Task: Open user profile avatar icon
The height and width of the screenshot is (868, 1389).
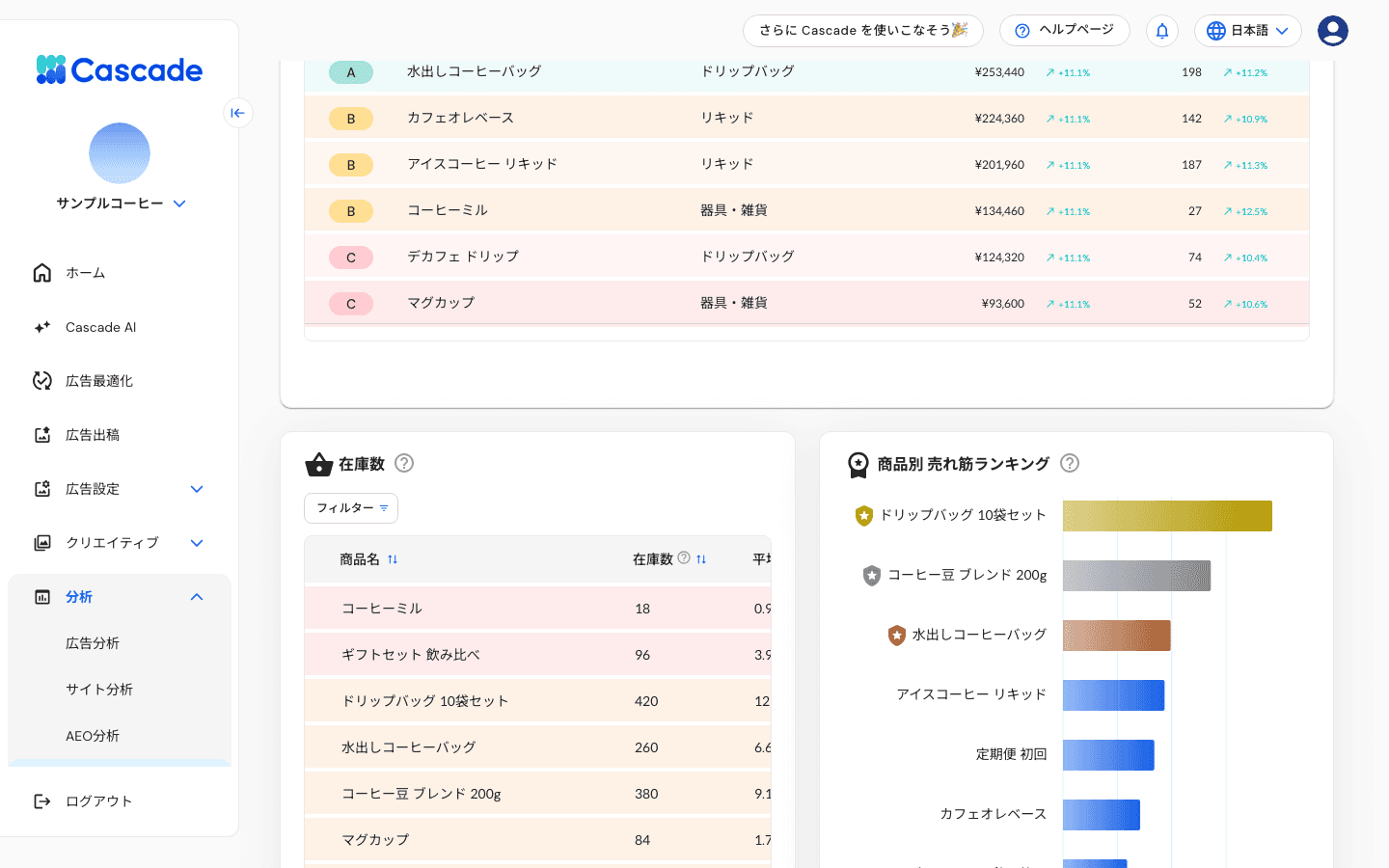Action: coord(1333,31)
